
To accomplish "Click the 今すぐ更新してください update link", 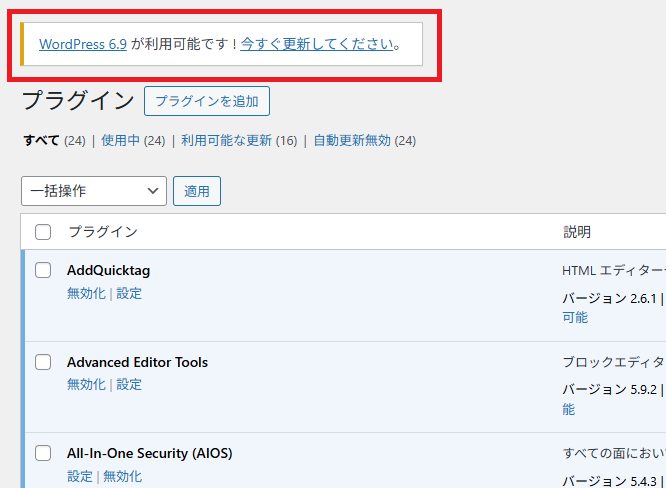I will [x=317, y=44].
